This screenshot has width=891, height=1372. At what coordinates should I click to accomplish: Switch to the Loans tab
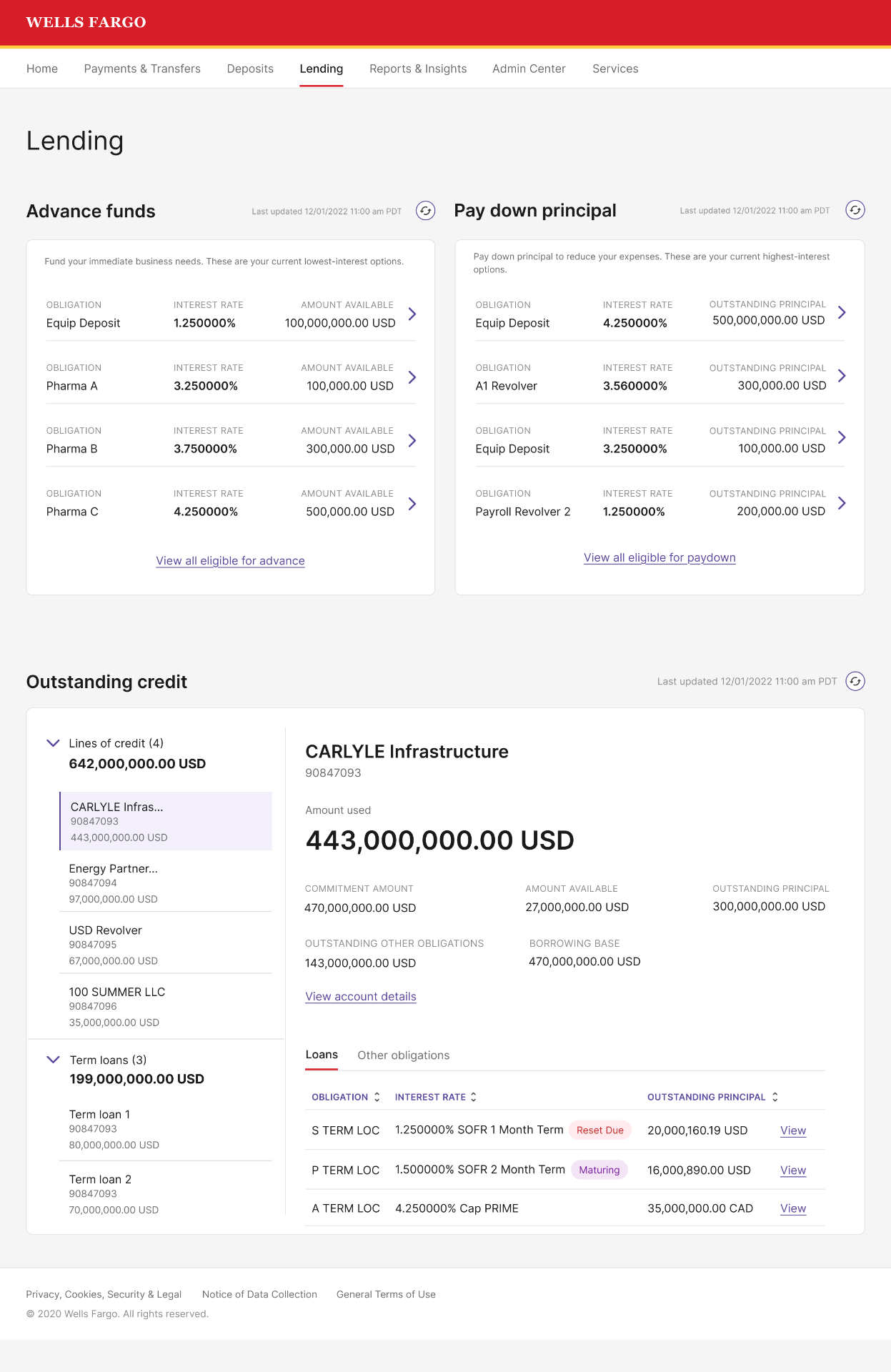tap(322, 1055)
